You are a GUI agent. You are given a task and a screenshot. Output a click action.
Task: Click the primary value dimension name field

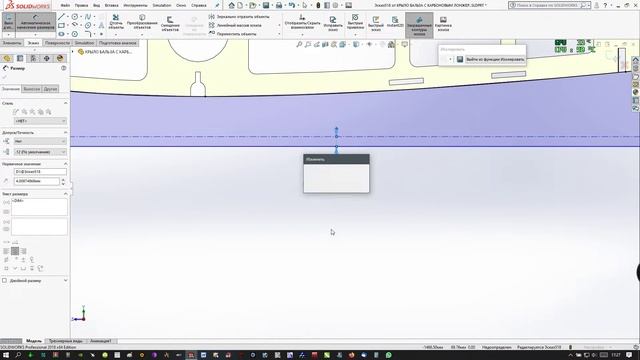pos(40,172)
